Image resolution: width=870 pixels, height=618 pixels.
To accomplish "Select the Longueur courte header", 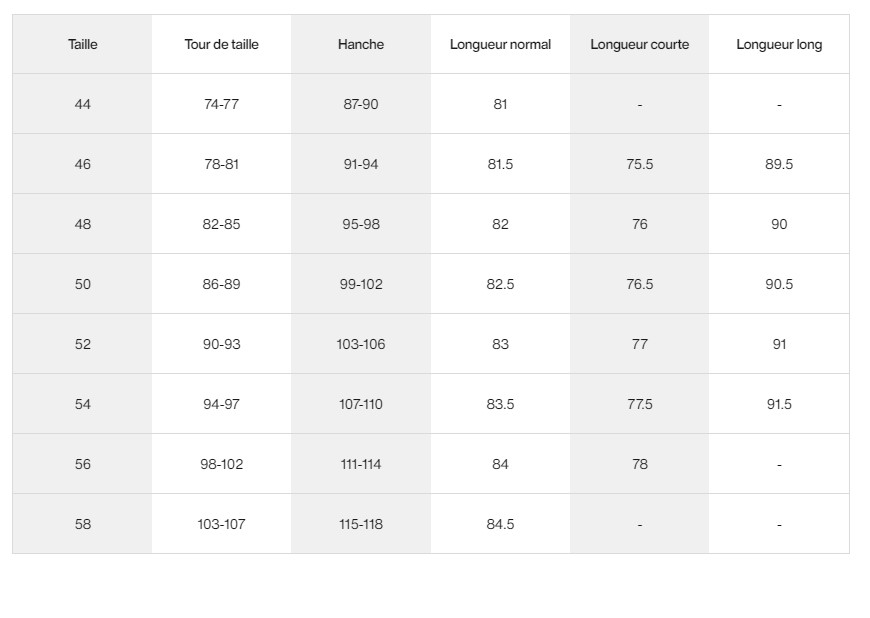I will [x=639, y=44].
